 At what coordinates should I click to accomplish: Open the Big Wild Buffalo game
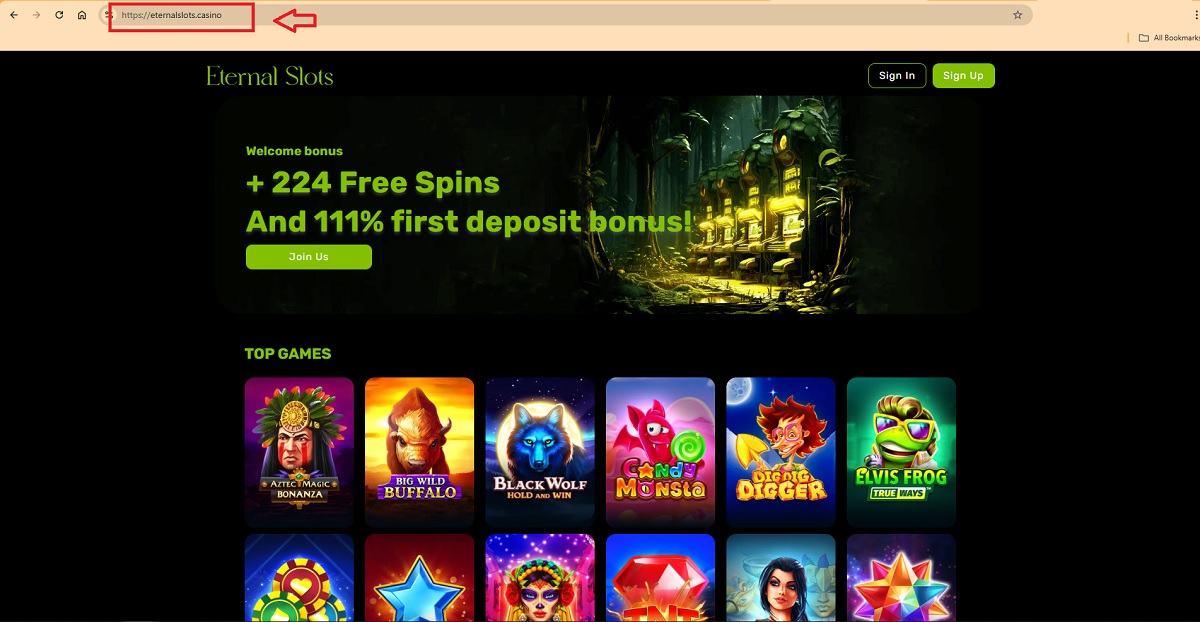pyautogui.click(x=419, y=452)
